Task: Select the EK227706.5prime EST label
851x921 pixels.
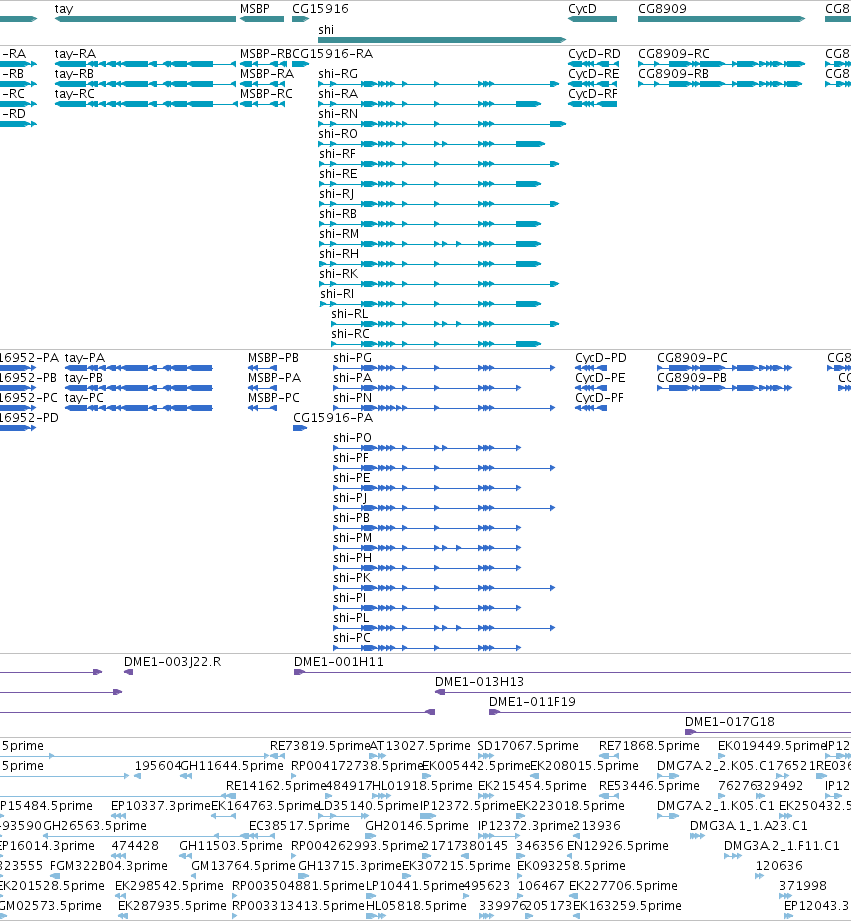Action: pos(623,886)
